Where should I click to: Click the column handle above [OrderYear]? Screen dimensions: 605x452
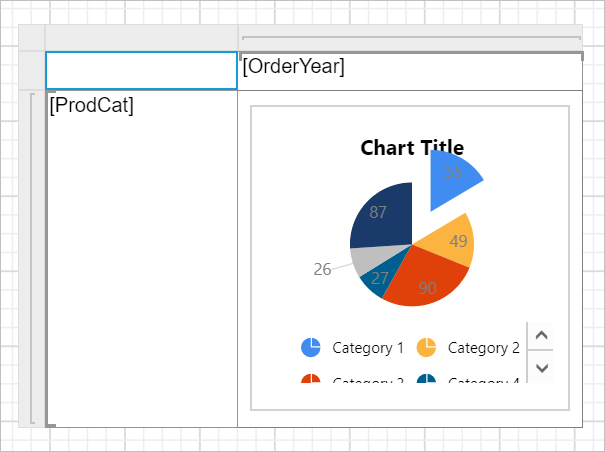point(410,37)
